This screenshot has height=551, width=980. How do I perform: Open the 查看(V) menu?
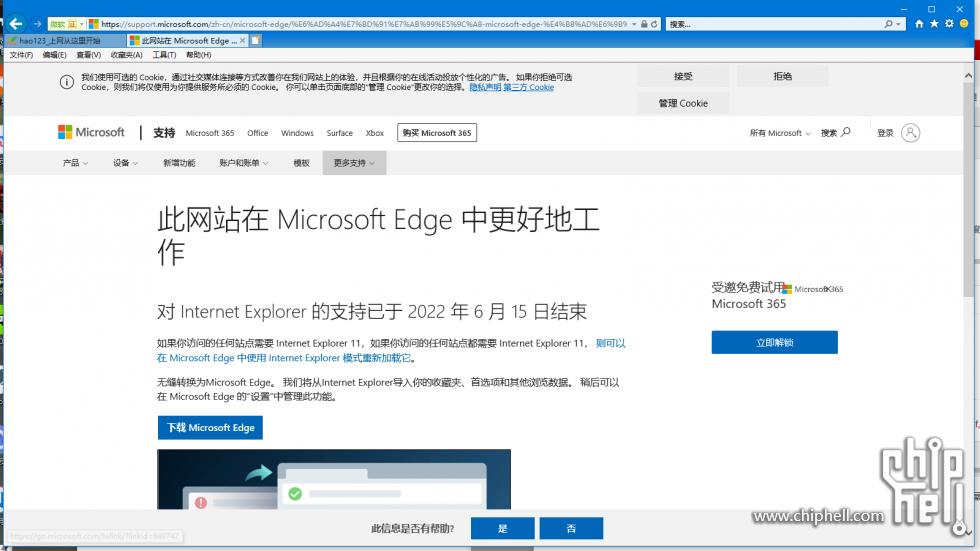(89, 55)
